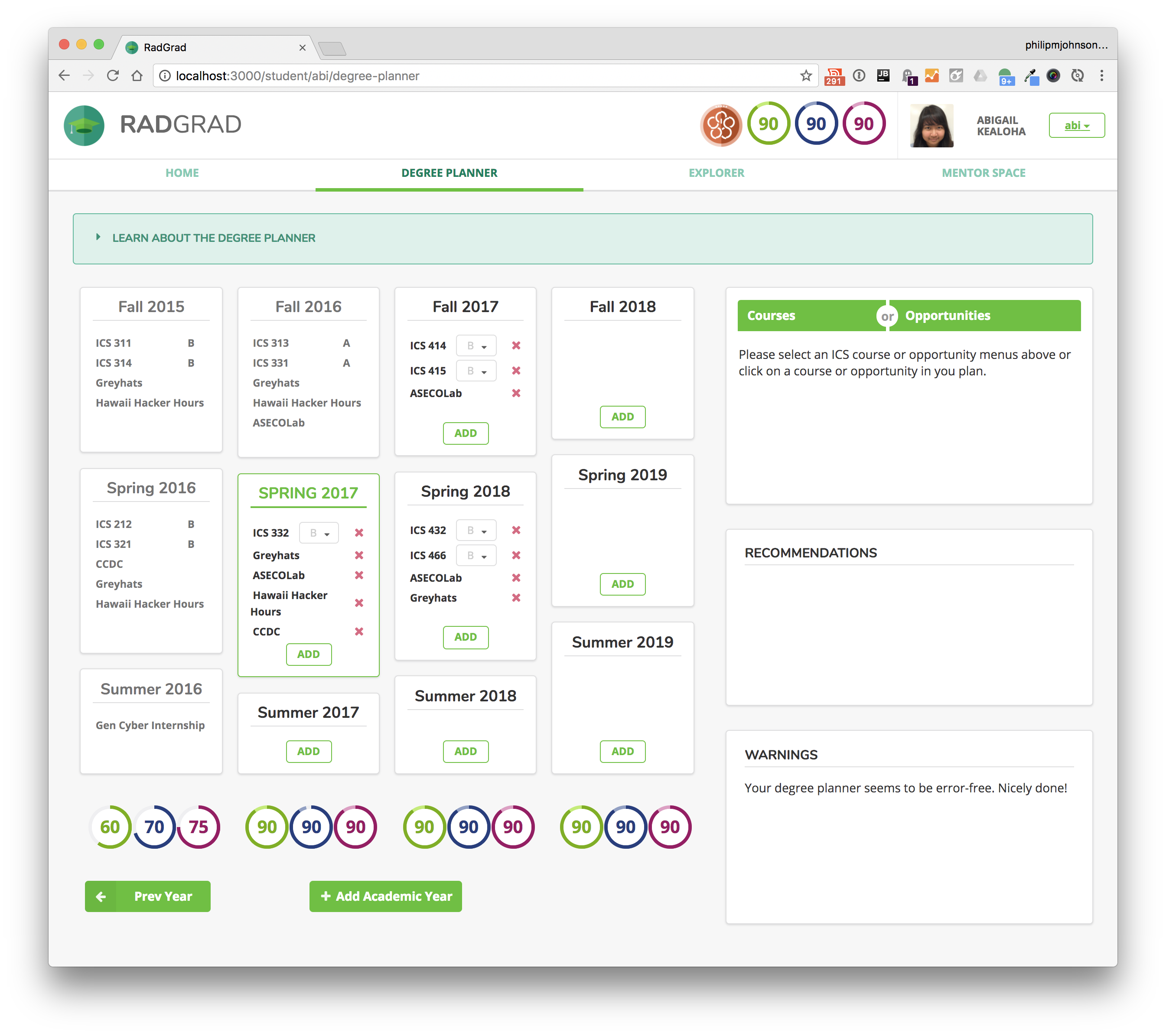Remove Greyhats from Spring 2018

[x=516, y=598]
